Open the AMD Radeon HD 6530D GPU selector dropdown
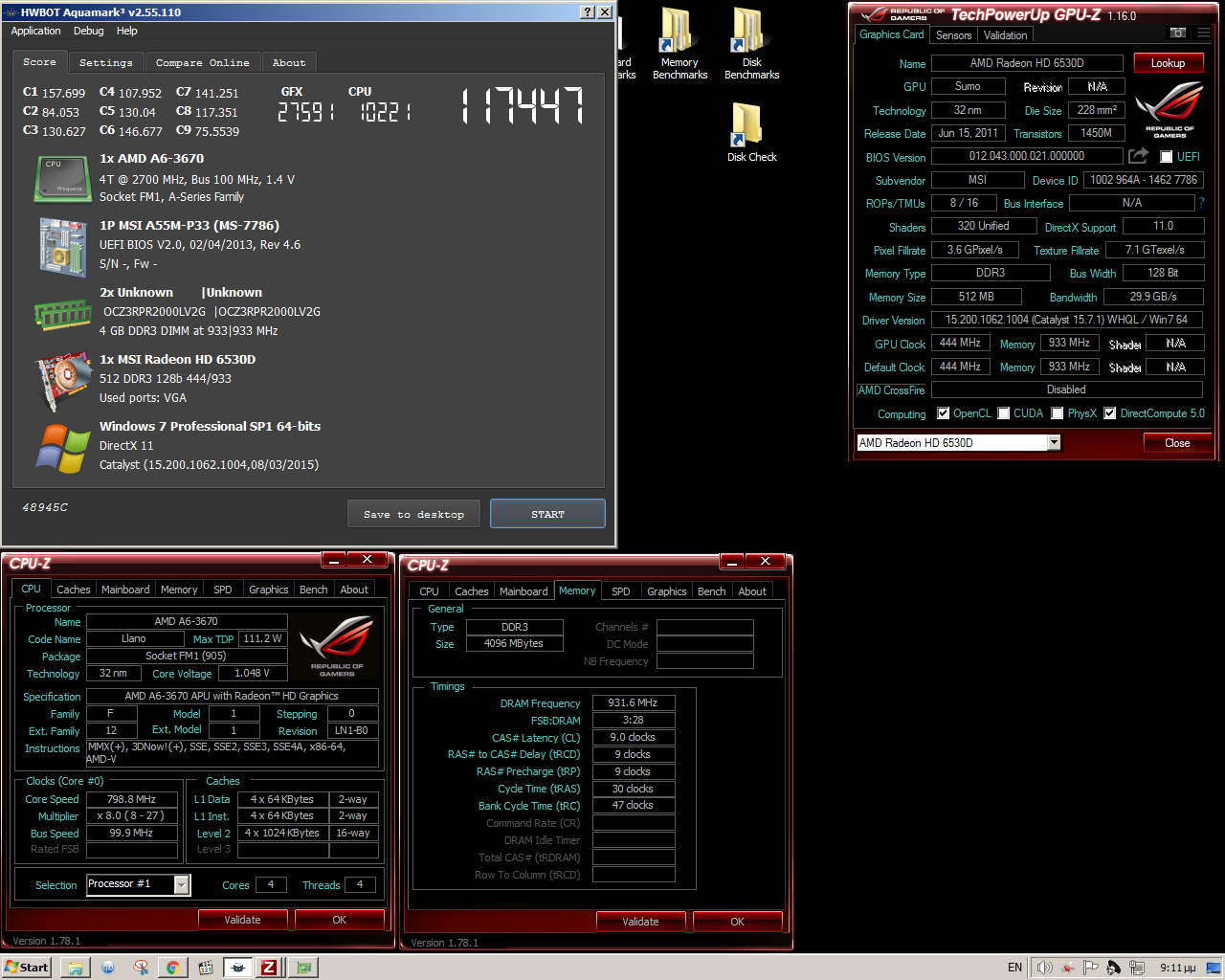This screenshot has width=1225, height=980. [1054, 442]
